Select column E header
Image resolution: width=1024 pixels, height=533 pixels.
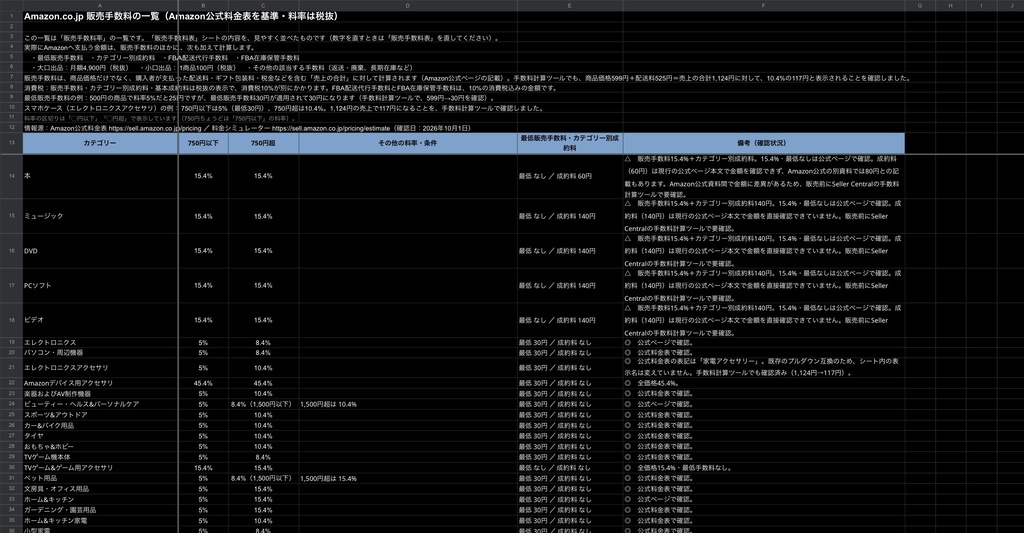pos(569,5)
